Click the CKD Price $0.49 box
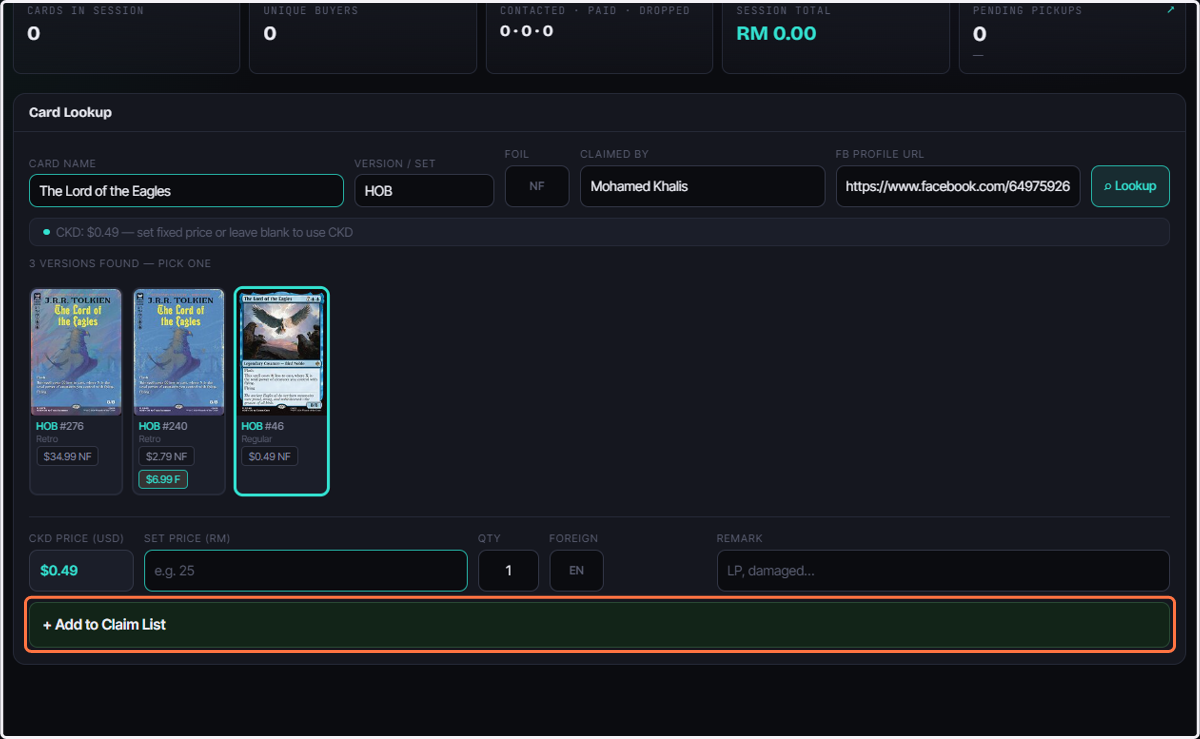The height and width of the screenshot is (739, 1200). tap(81, 570)
